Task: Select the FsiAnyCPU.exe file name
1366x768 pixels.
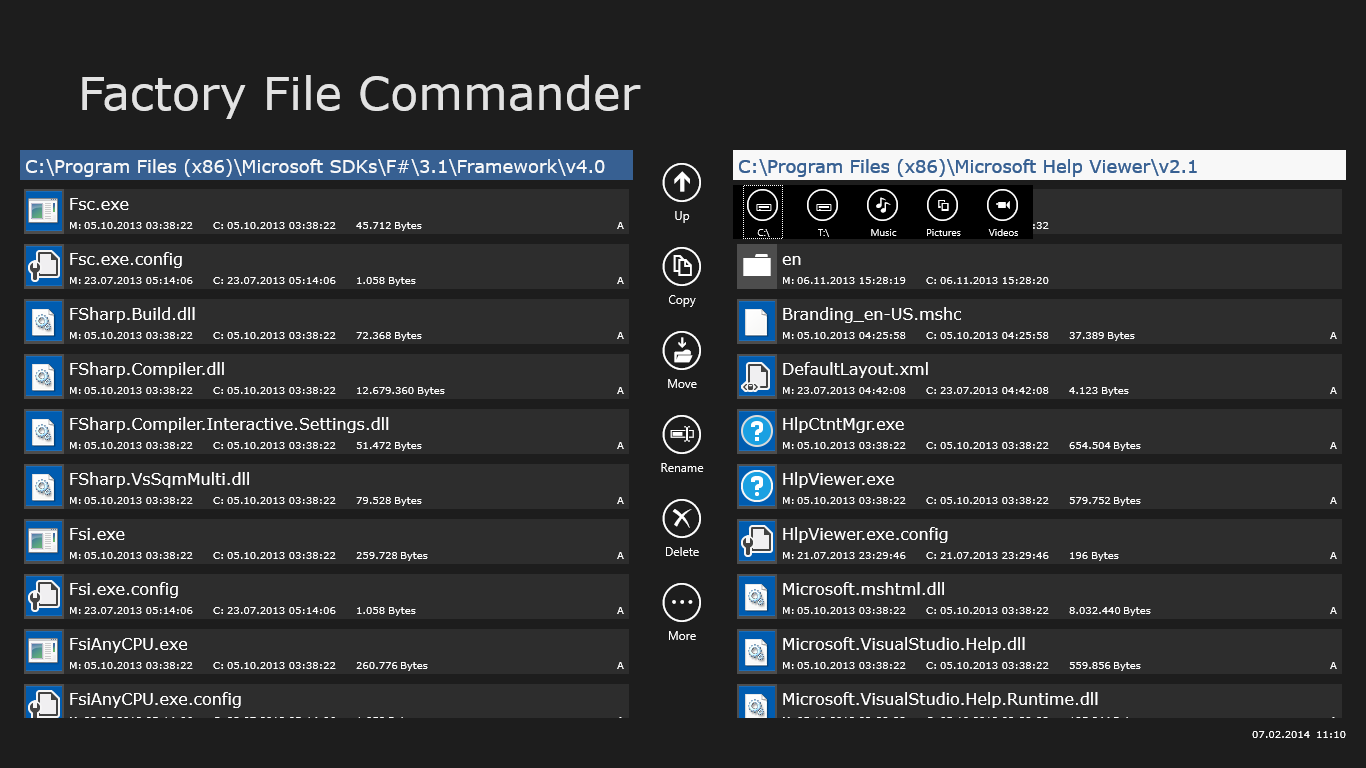Action: coord(128,644)
